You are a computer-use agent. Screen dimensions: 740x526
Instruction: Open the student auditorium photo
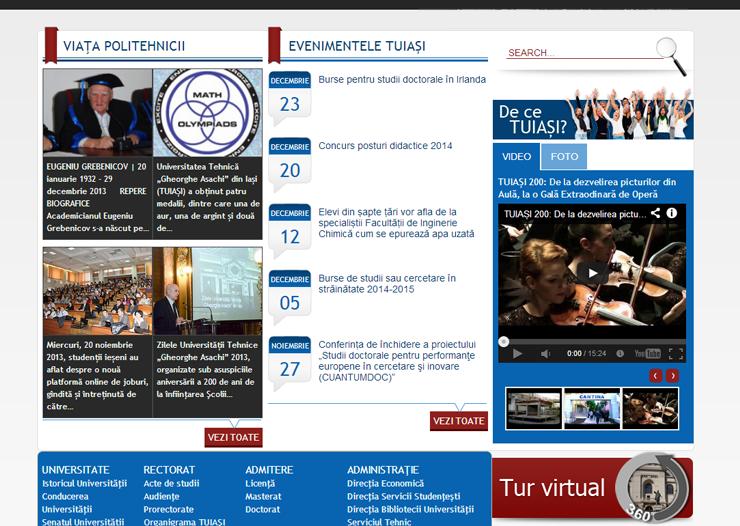98,291
